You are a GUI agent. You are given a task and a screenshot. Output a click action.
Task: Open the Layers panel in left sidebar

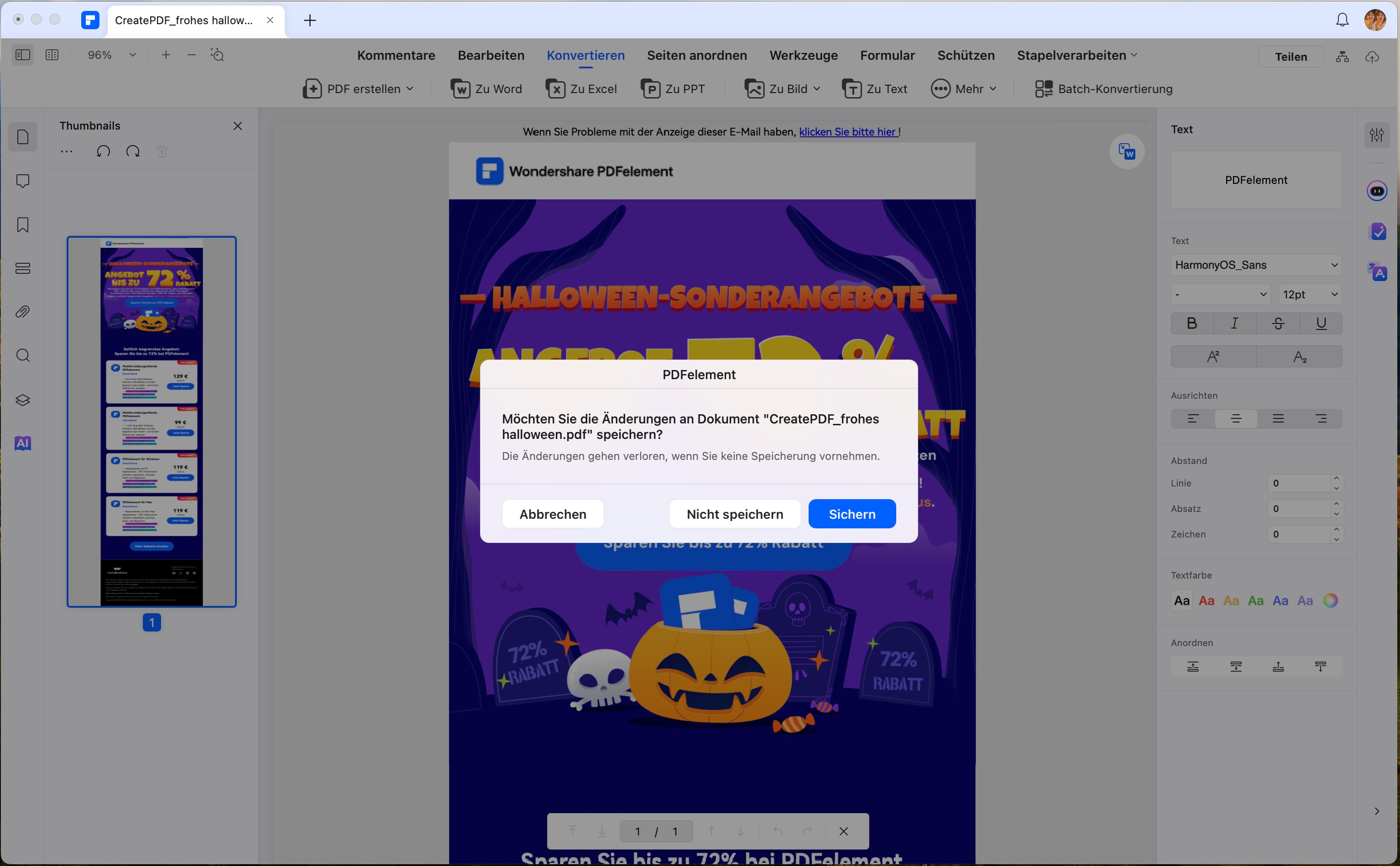point(23,400)
